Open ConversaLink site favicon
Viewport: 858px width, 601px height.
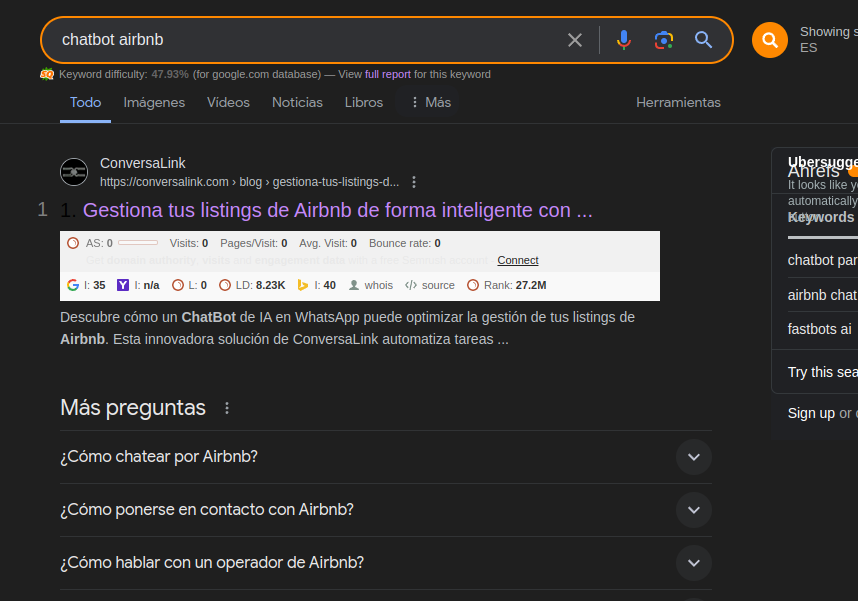pos(74,172)
